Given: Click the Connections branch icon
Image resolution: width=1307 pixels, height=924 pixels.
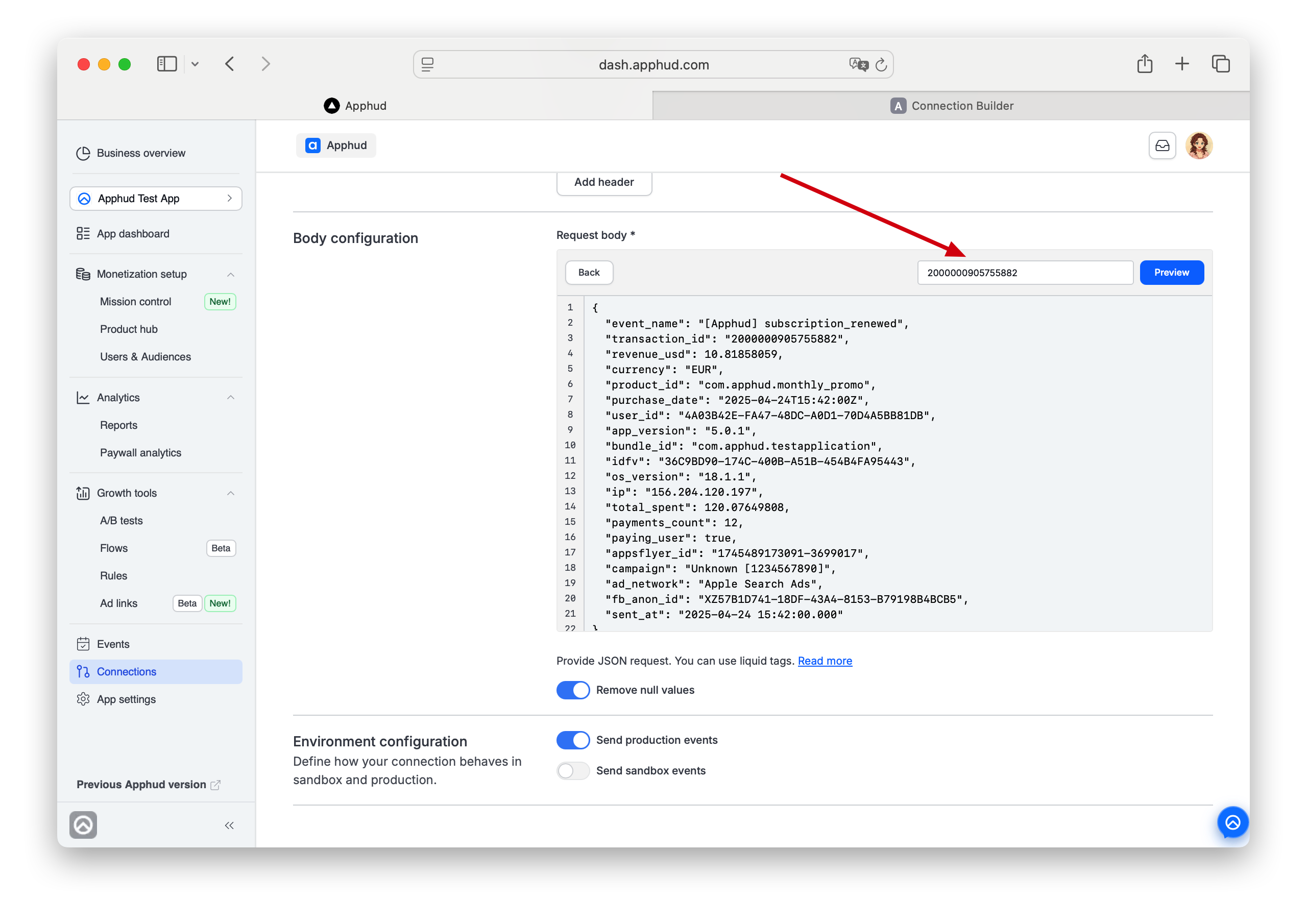Looking at the screenshot, I should (83, 672).
